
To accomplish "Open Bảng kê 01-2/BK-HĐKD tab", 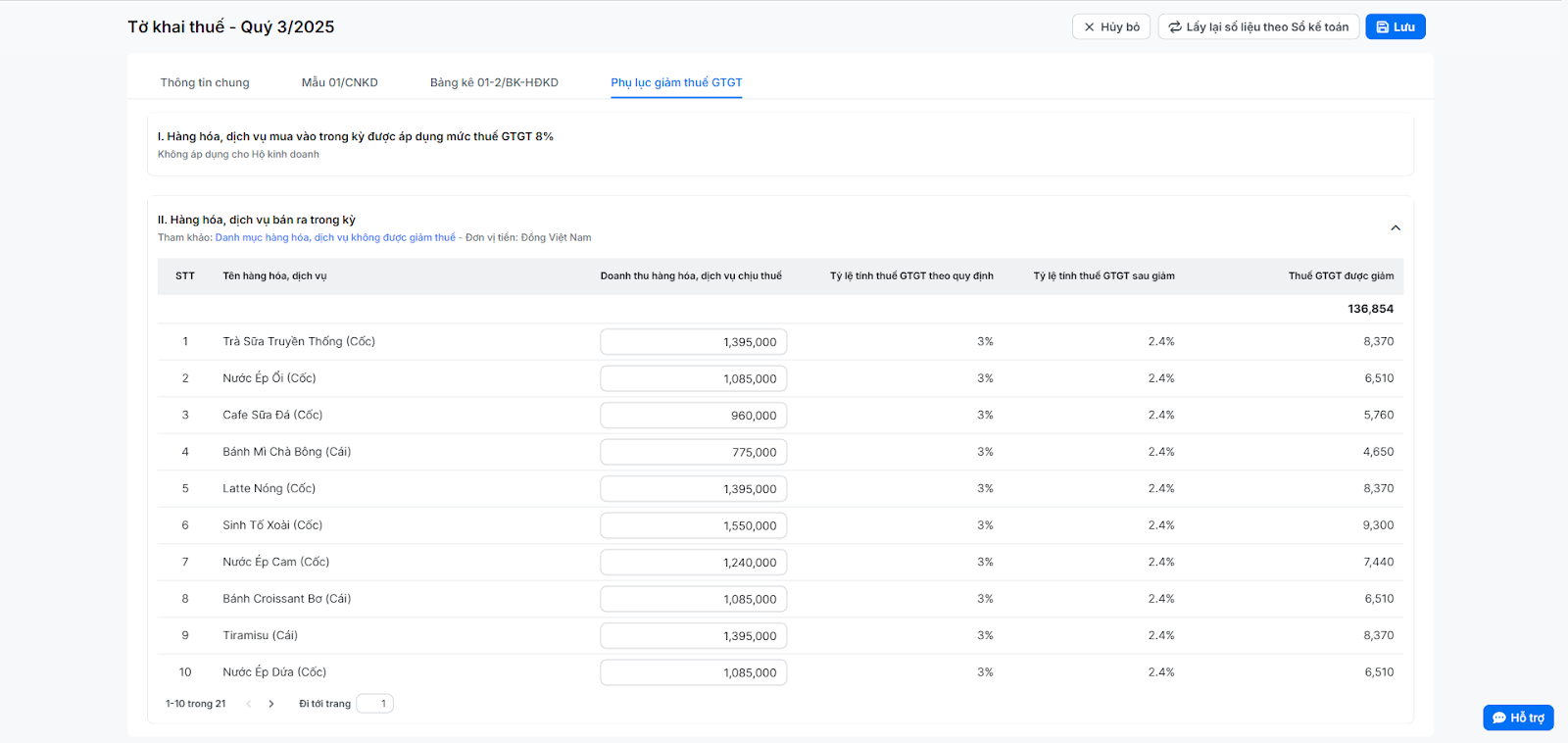I will pos(494,82).
